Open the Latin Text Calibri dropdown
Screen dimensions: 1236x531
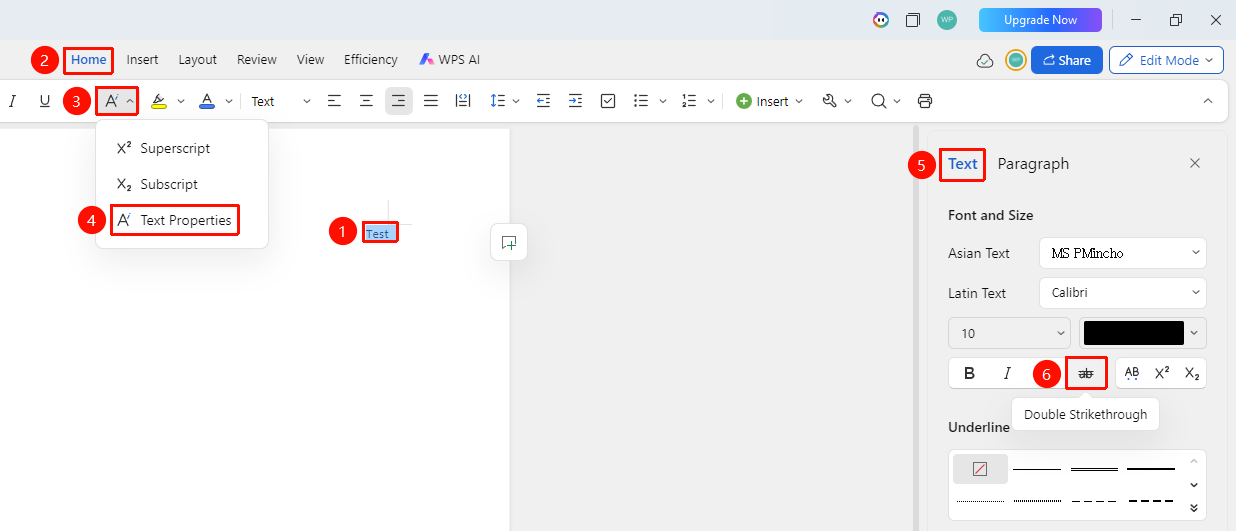(x=1123, y=293)
